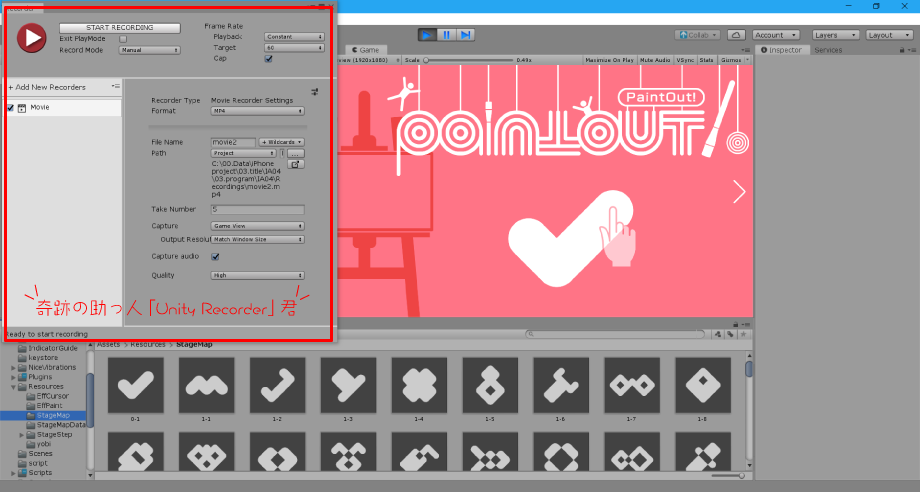The image size is (920, 492).
Task: Click the START RECORDING button
Action: pyautogui.click(x=120, y=28)
